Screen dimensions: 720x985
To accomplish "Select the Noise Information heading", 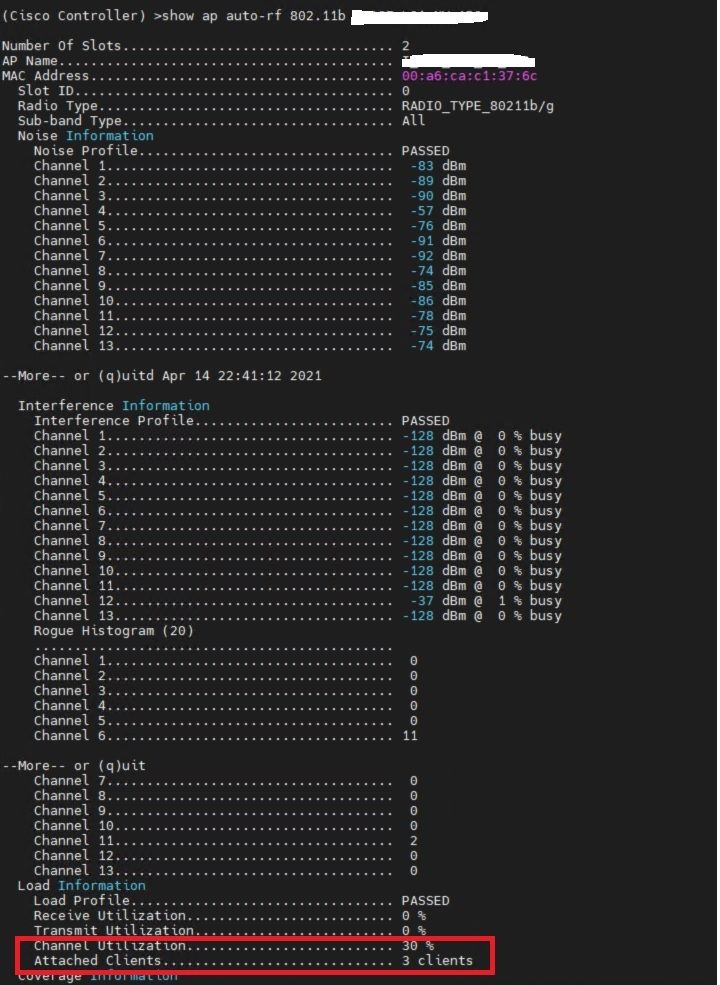I will point(85,136).
